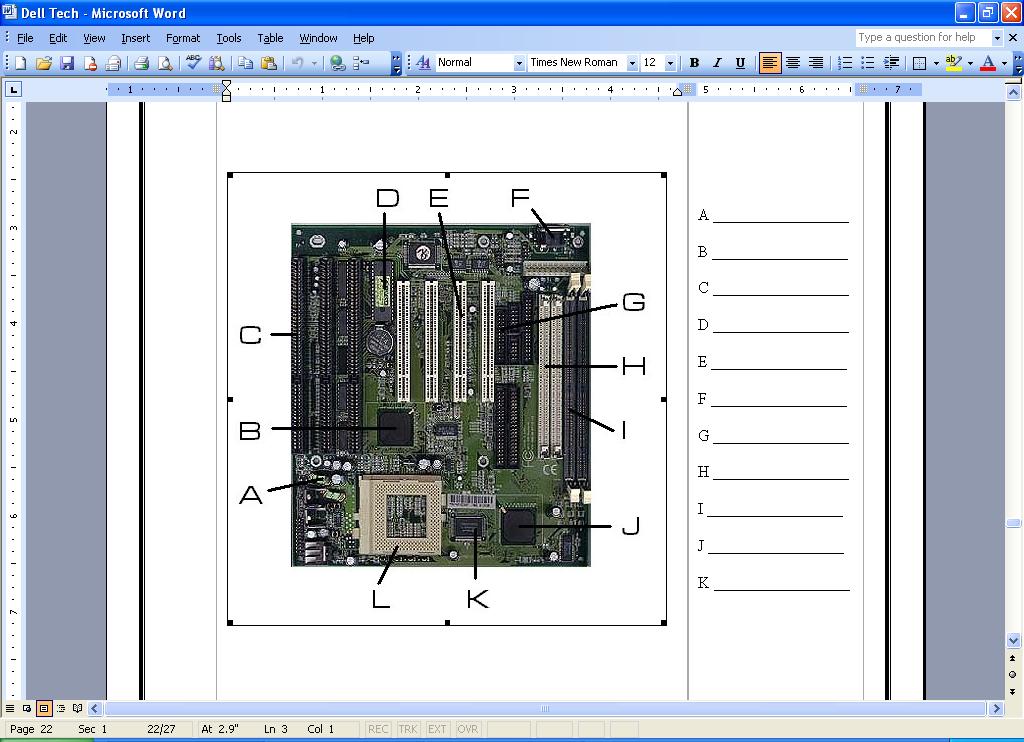Open the Table menu
Screen dimensions: 1024x742
coord(270,38)
